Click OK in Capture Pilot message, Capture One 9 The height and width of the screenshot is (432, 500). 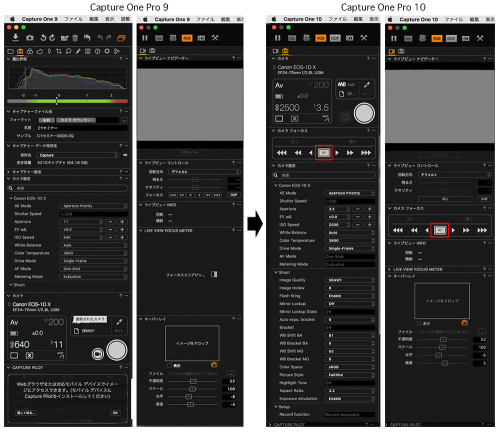(x=115, y=413)
